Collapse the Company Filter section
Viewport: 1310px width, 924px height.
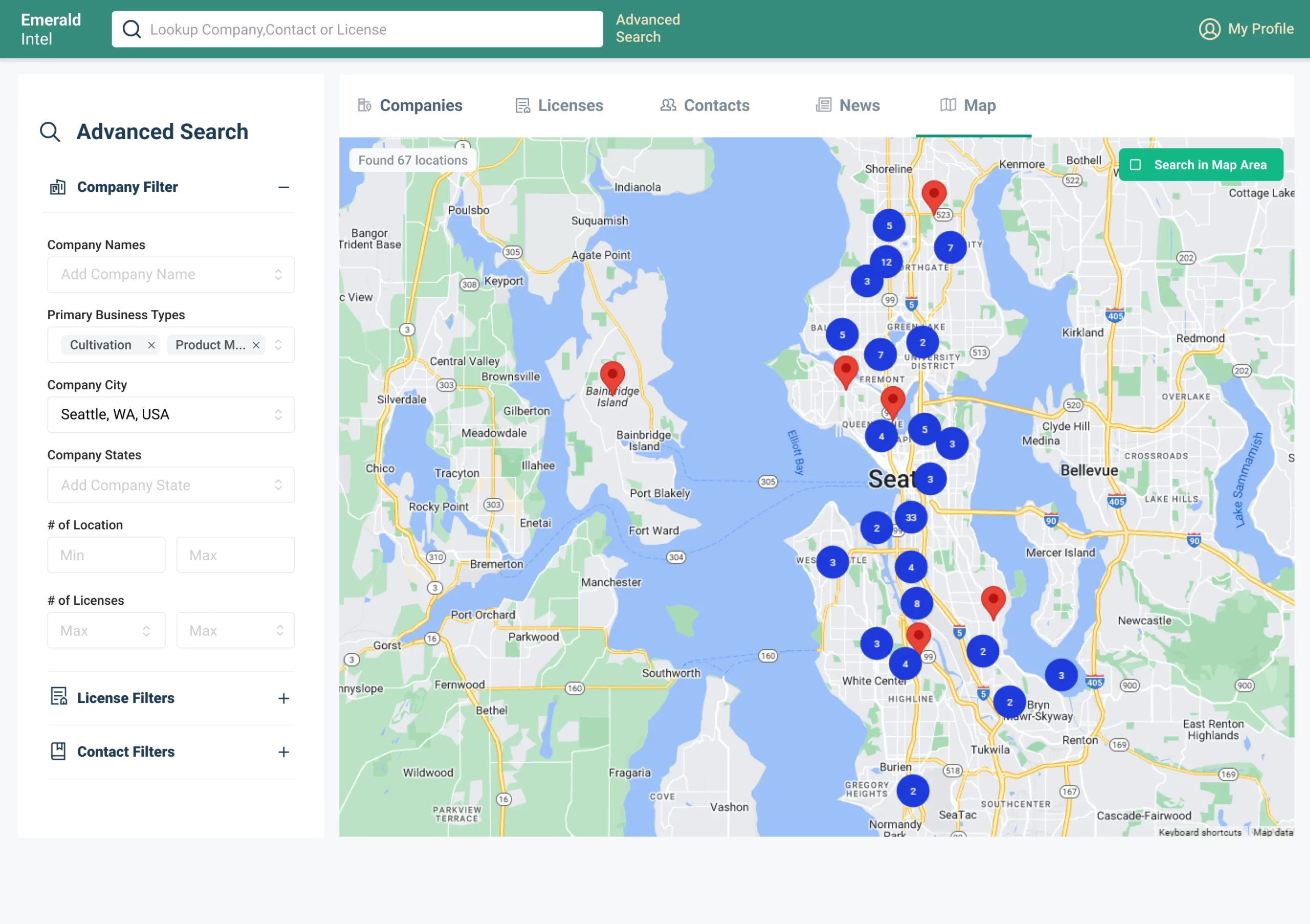click(x=283, y=187)
